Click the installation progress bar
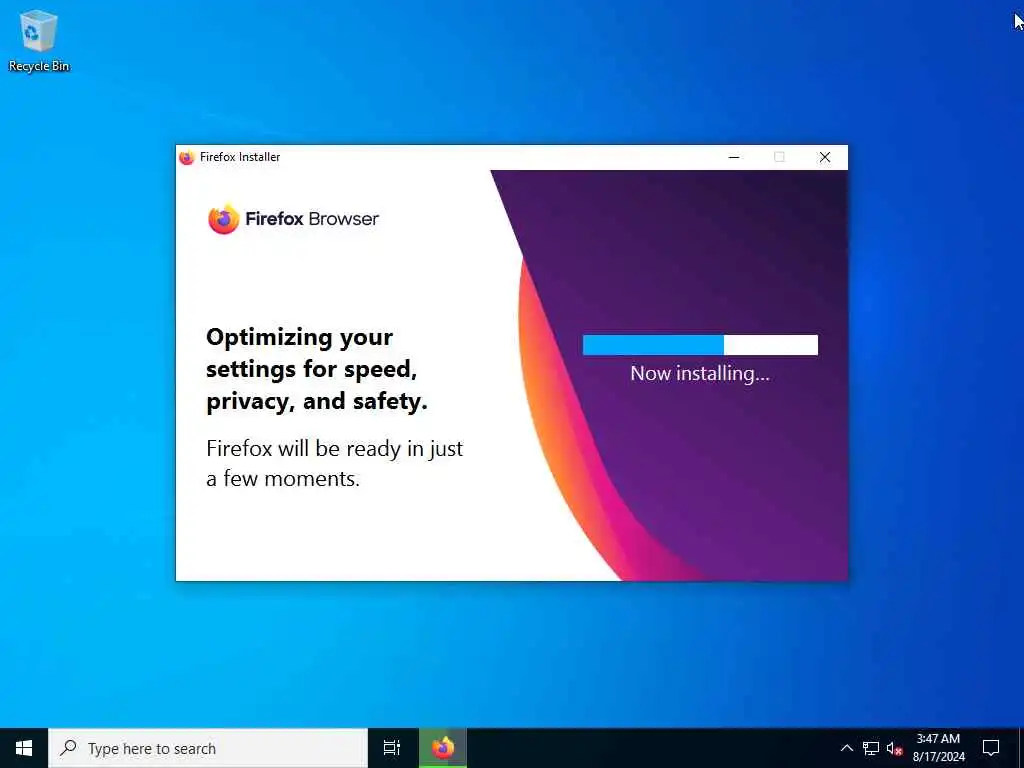The width and height of the screenshot is (1024, 768). [x=700, y=345]
